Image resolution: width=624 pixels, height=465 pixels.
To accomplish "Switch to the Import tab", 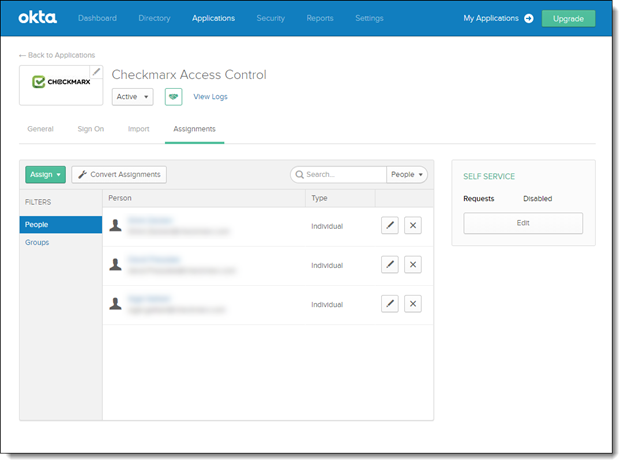I will tap(138, 129).
